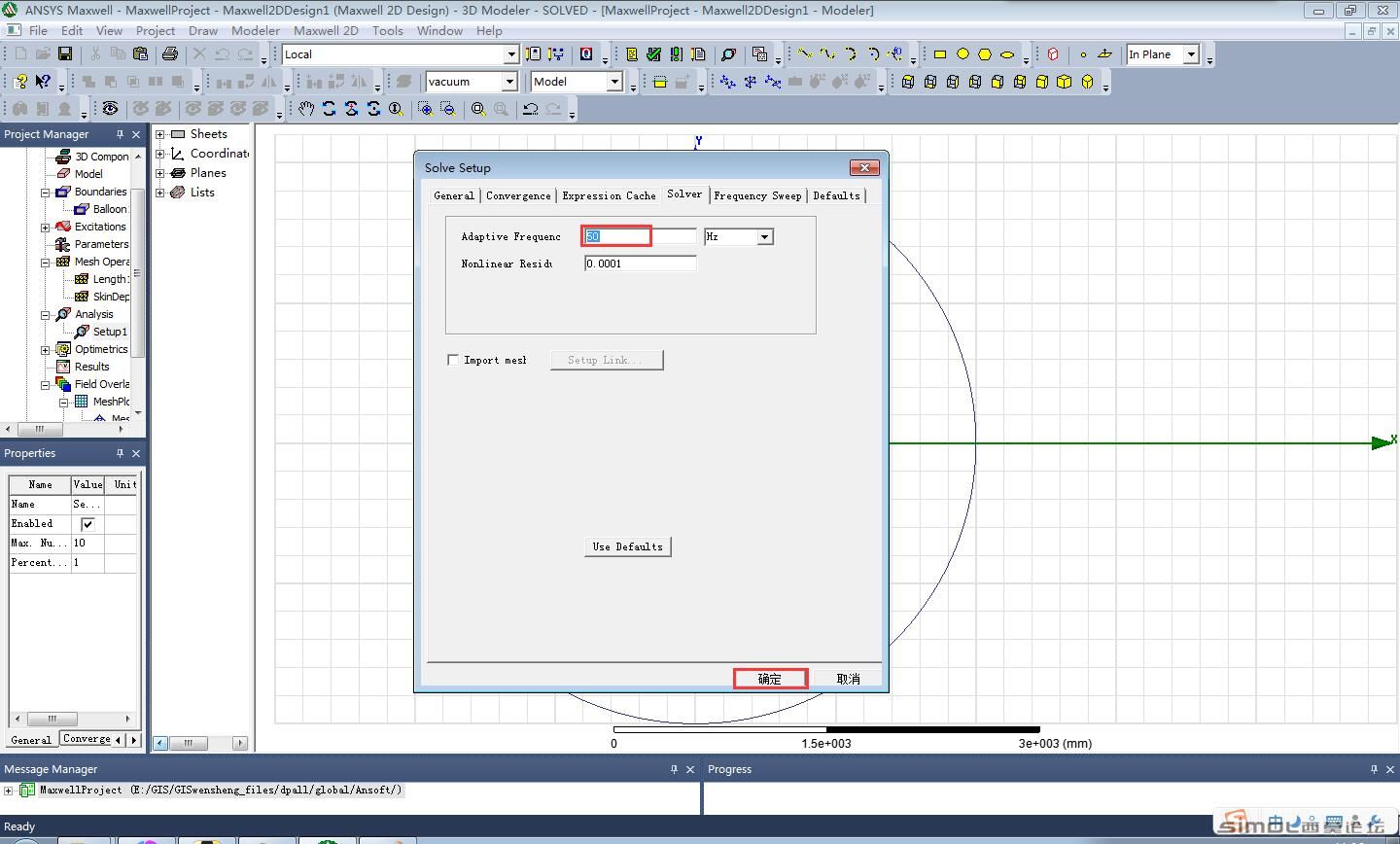Select the Draw Rectangle tool
This screenshot has width=1400, height=844.
(x=940, y=53)
